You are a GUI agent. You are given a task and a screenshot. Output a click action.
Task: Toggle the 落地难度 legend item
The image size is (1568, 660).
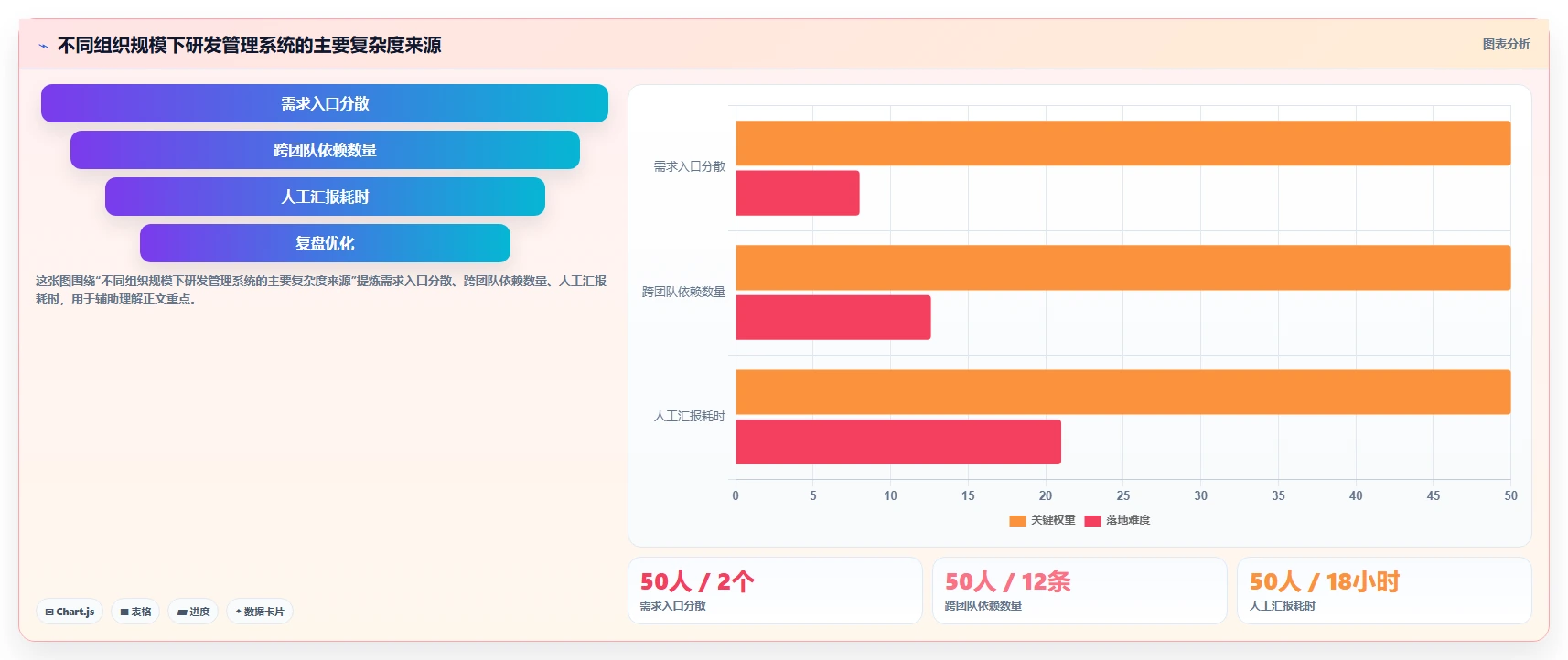click(1117, 520)
